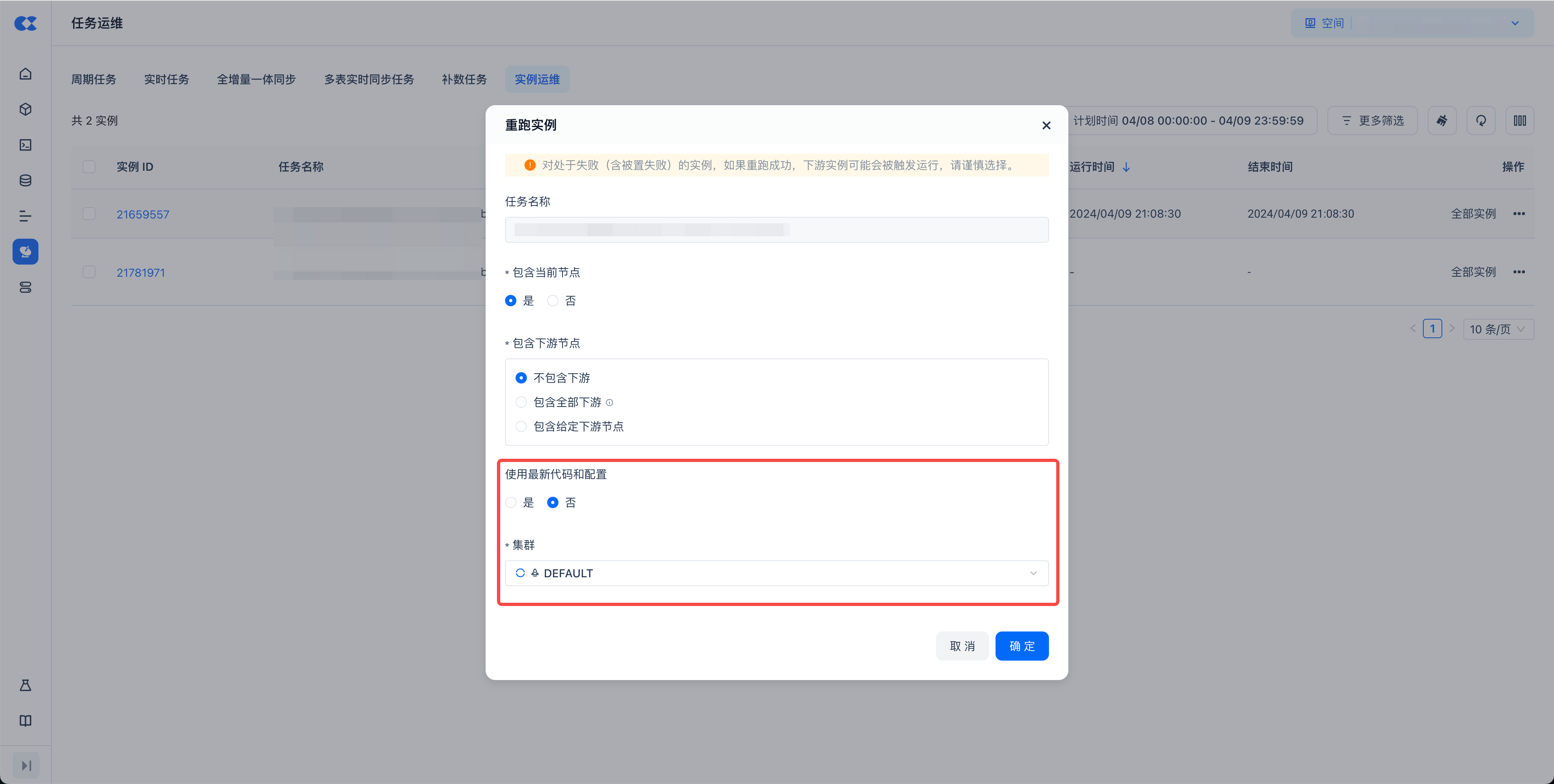Switch to 周期任务 tab
Screen dimensions: 1554x784
(x=93, y=80)
